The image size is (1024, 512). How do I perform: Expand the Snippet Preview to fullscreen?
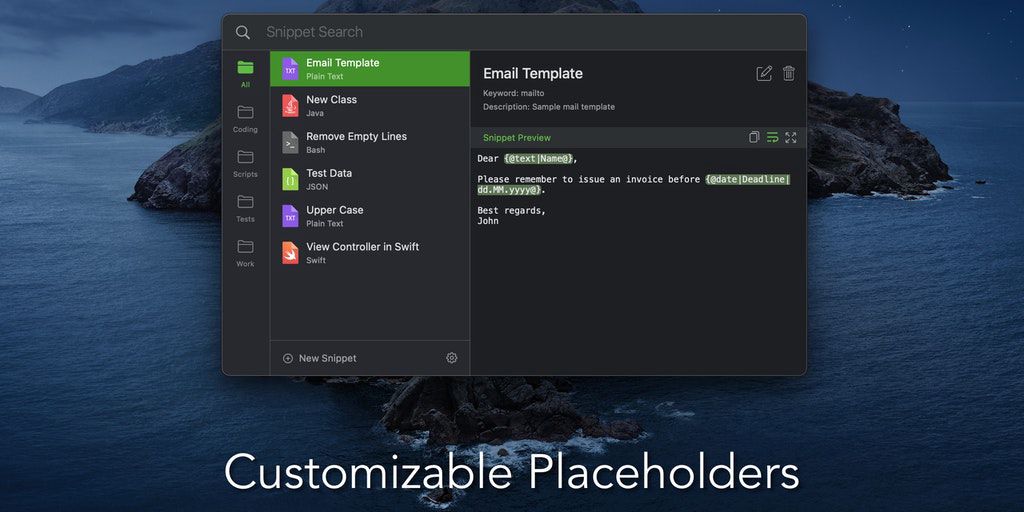(x=791, y=137)
